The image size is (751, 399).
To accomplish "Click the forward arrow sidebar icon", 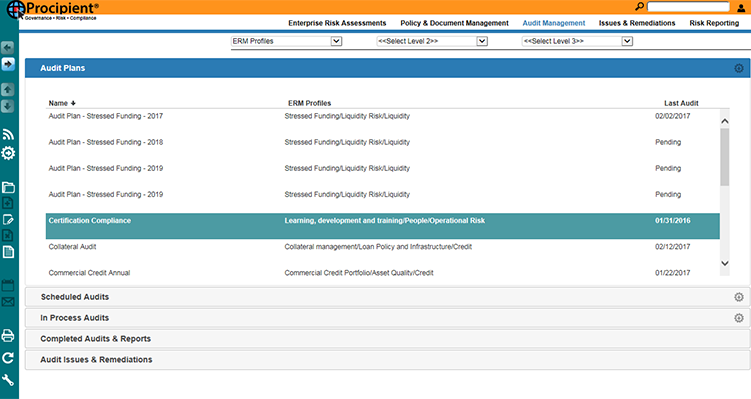I will pyautogui.click(x=8, y=64).
